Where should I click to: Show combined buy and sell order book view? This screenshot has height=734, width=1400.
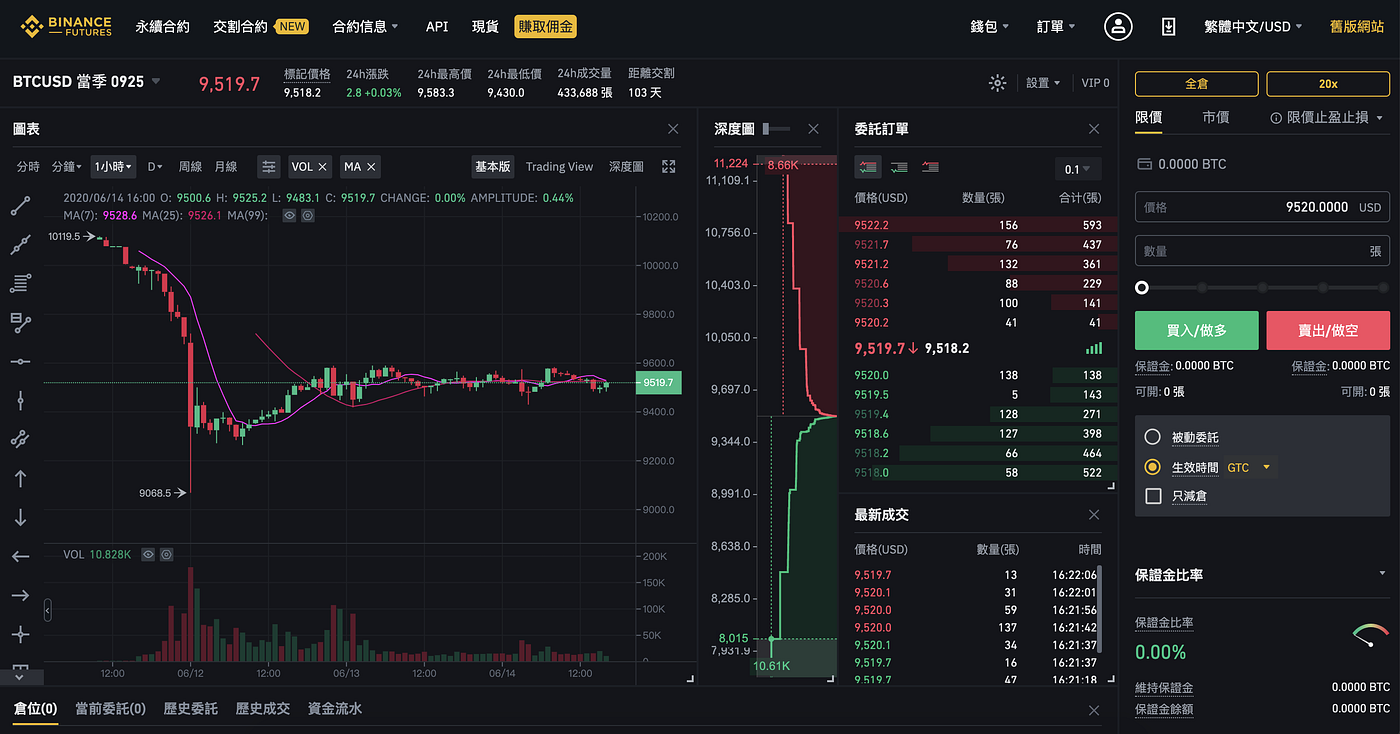pyautogui.click(x=868, y=167)
